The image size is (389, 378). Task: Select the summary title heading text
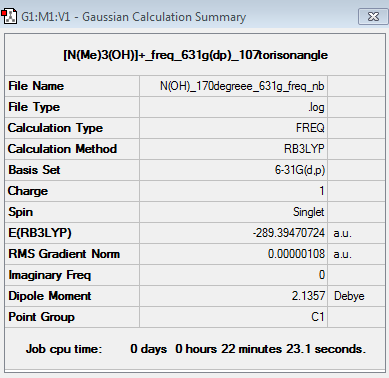[x=196, y=55]
